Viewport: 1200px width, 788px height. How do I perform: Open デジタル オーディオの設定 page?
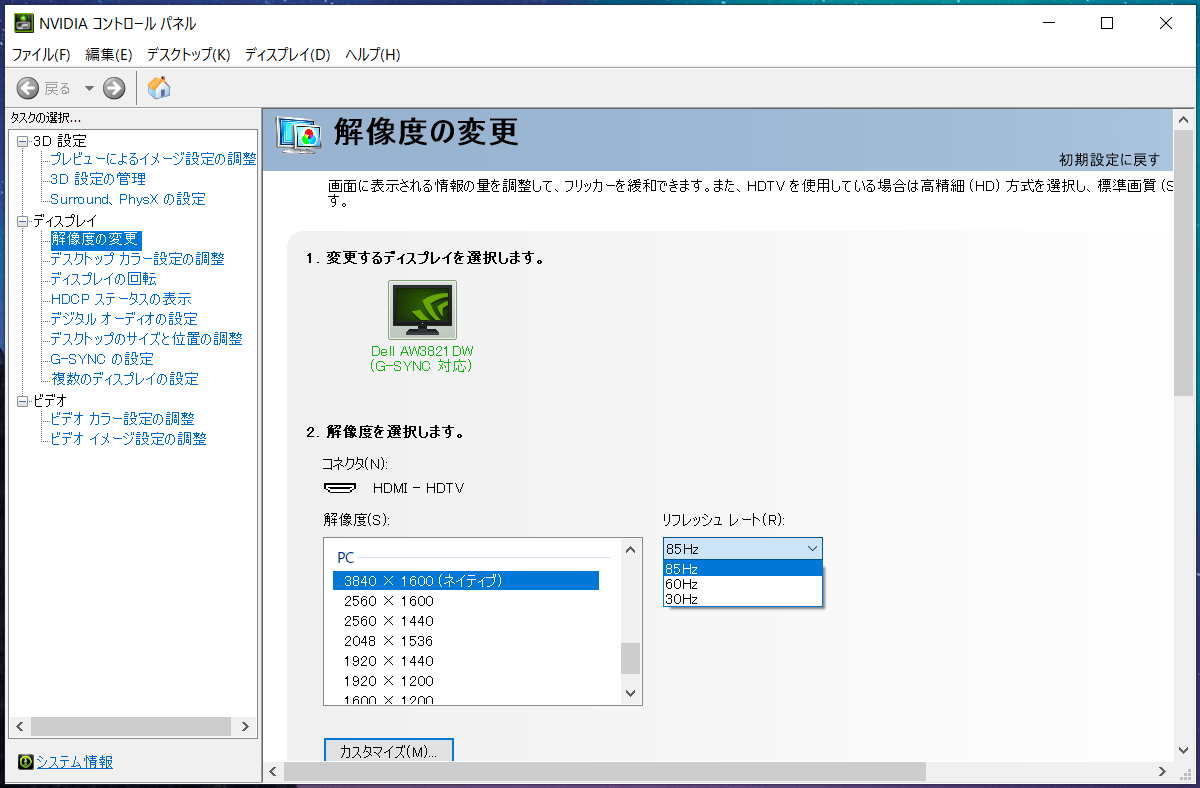tap(124, 319)
